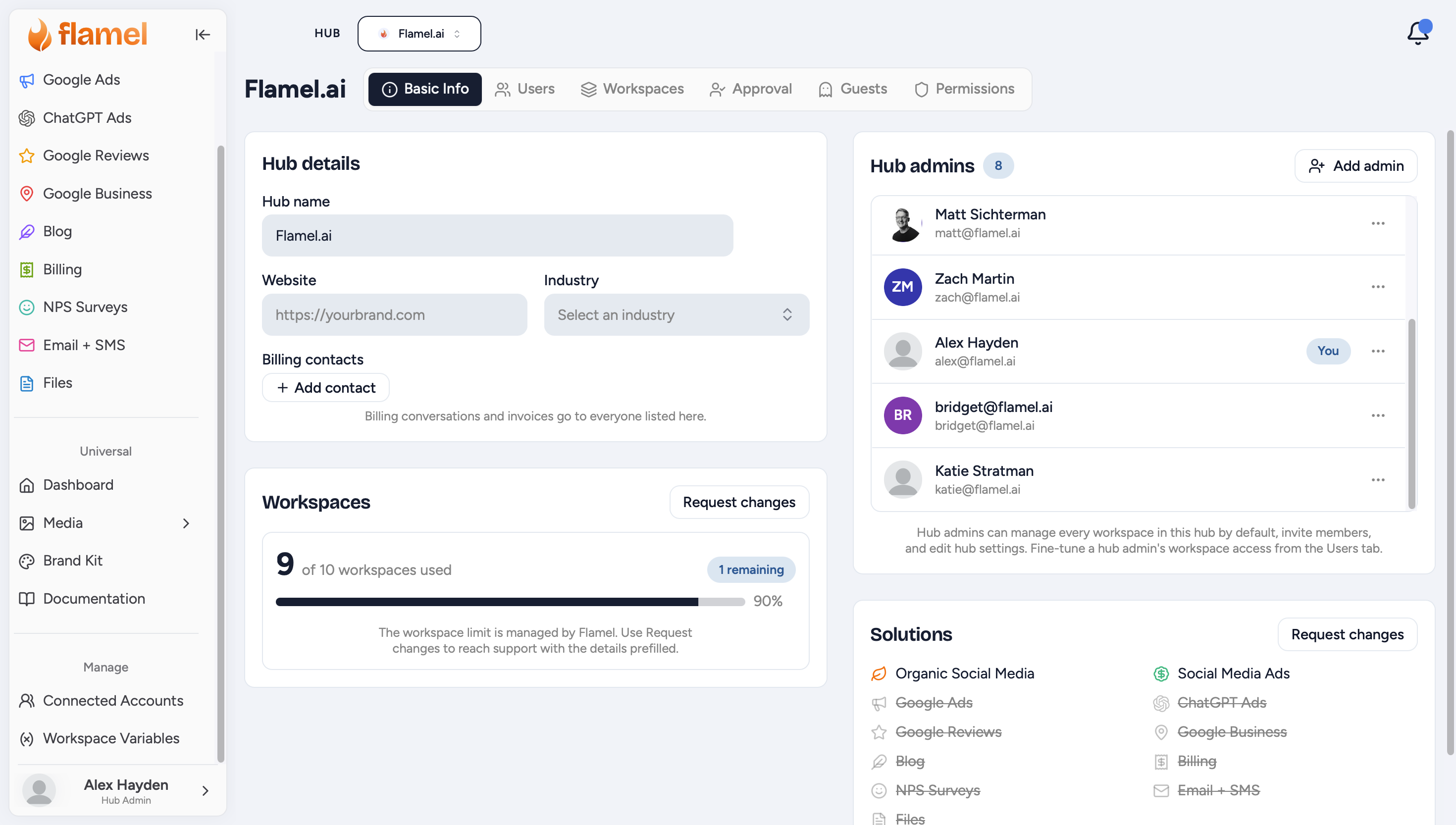Click the Website input field
This screenshot has height=825, width=1456.
pos(394,314)
